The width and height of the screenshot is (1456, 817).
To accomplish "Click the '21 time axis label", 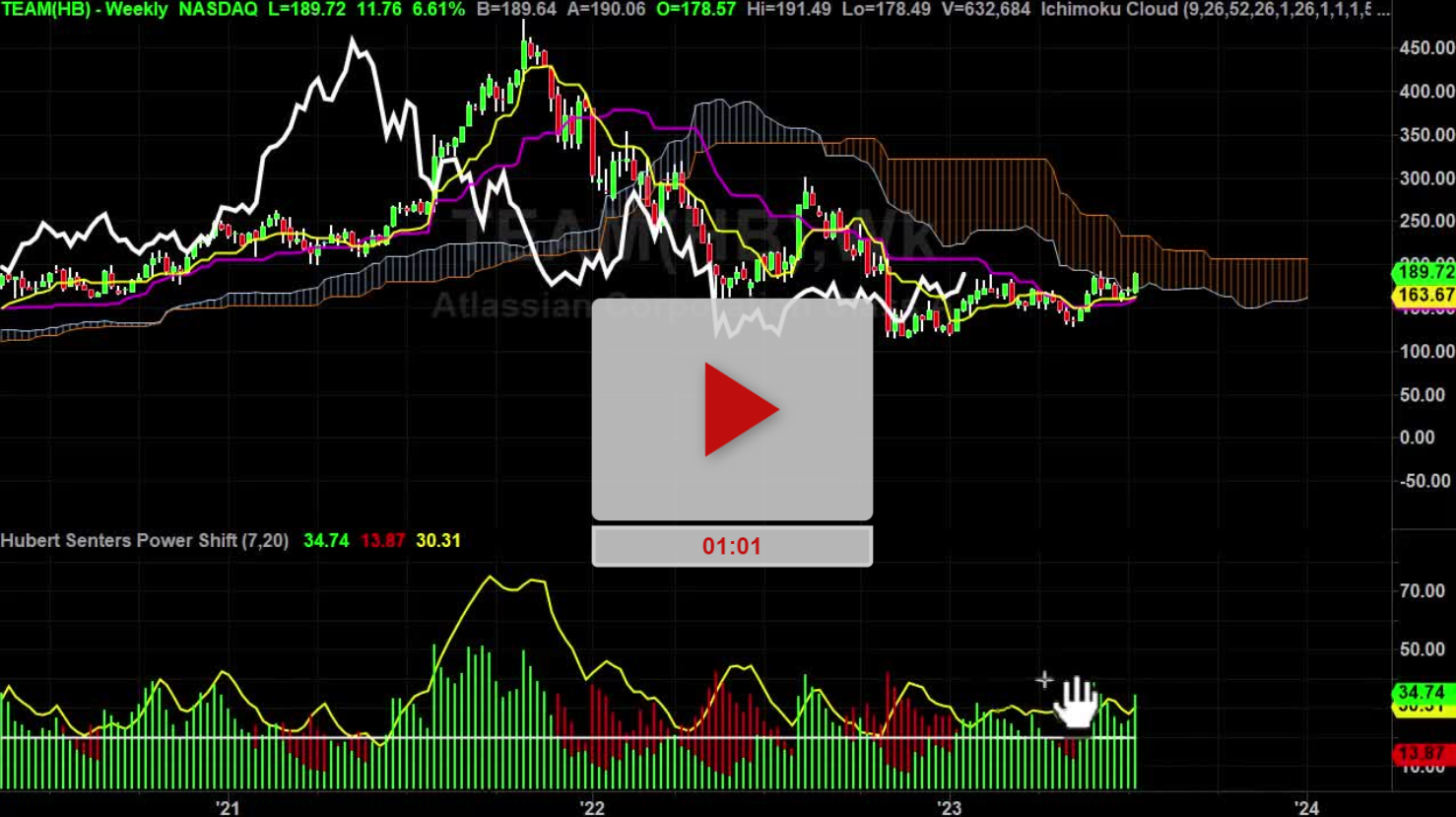I will tap(229, 808).
